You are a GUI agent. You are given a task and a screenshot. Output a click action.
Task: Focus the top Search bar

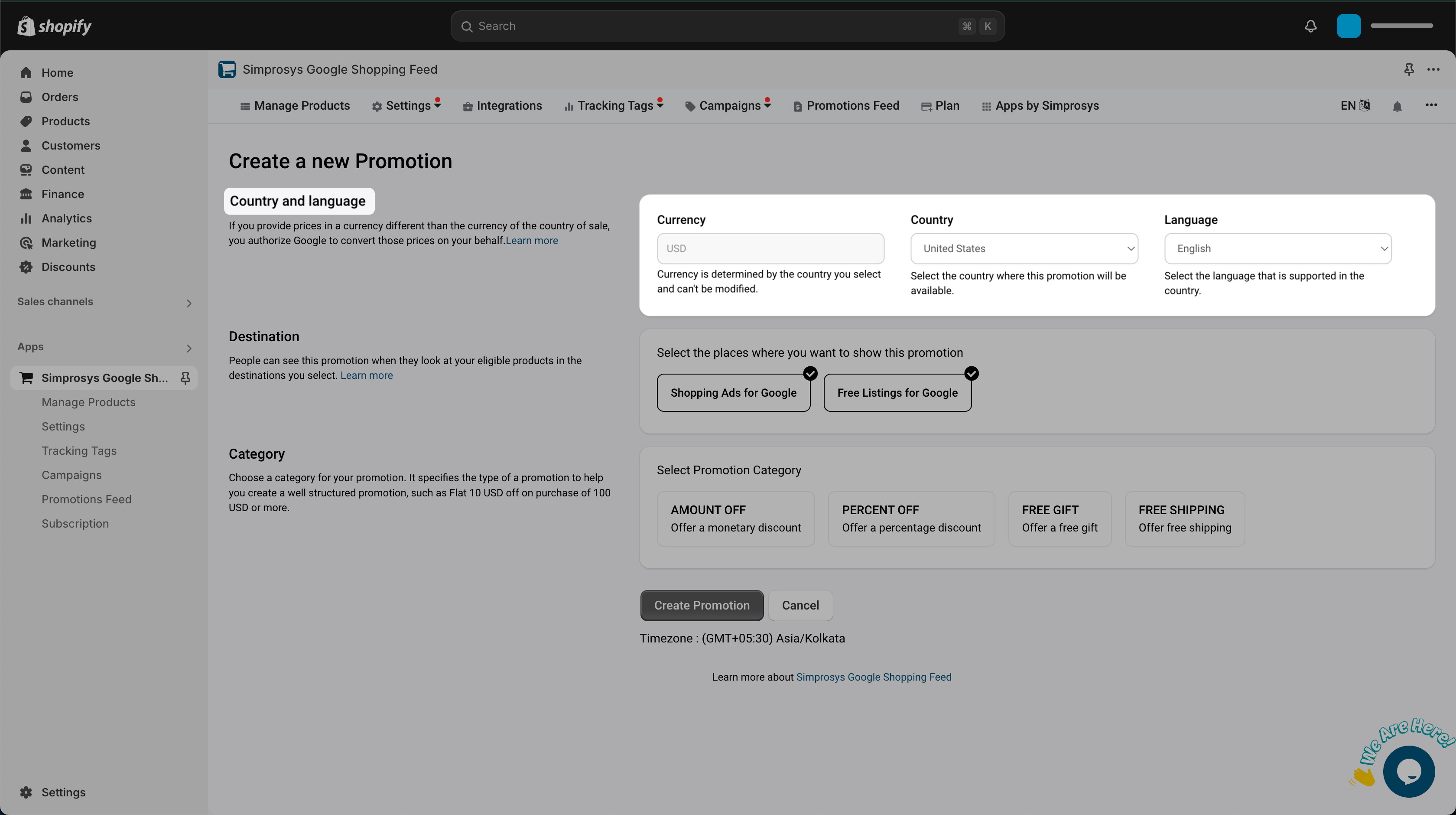[x=728, y=26]
